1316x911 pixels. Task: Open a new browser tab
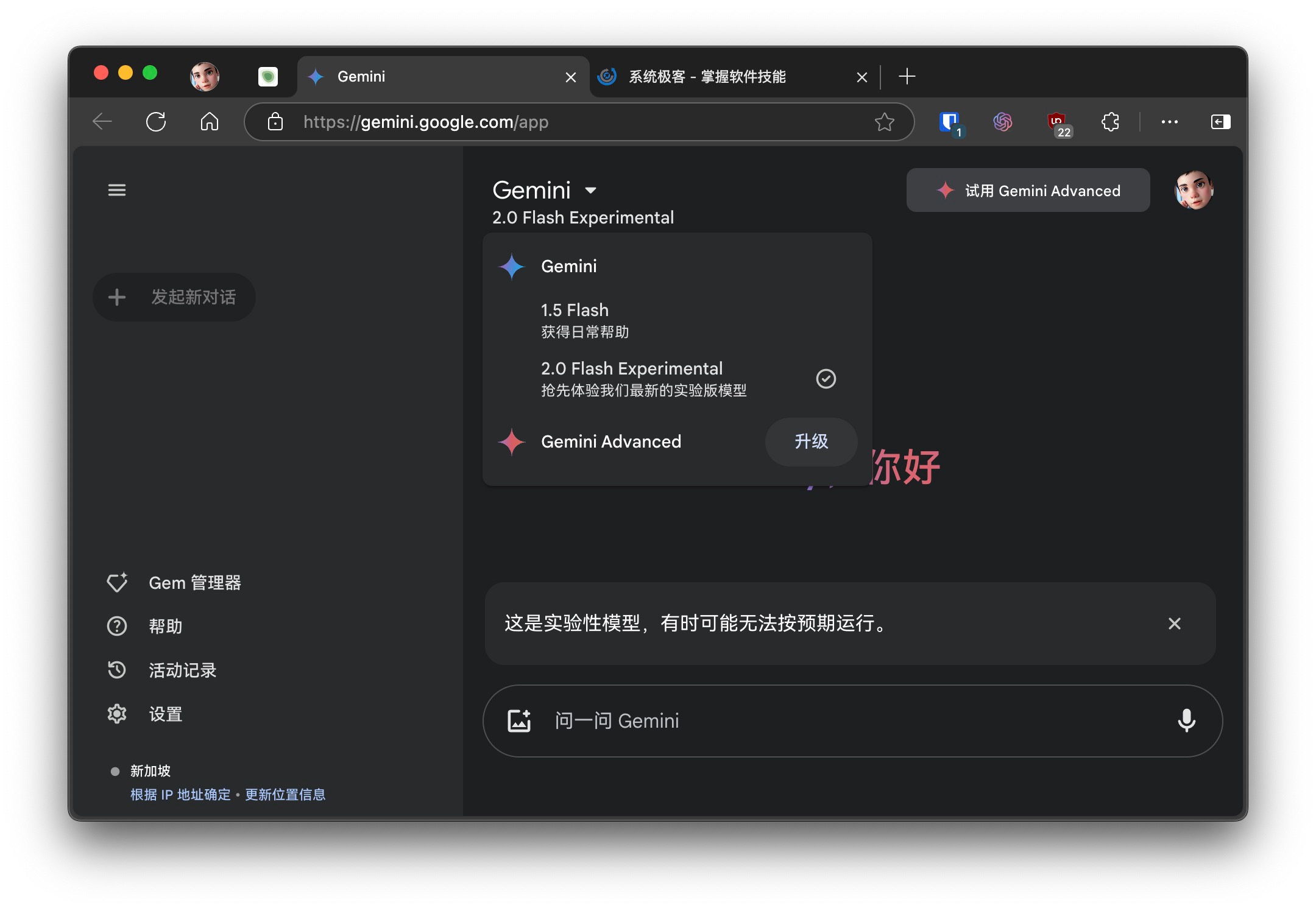907,76
